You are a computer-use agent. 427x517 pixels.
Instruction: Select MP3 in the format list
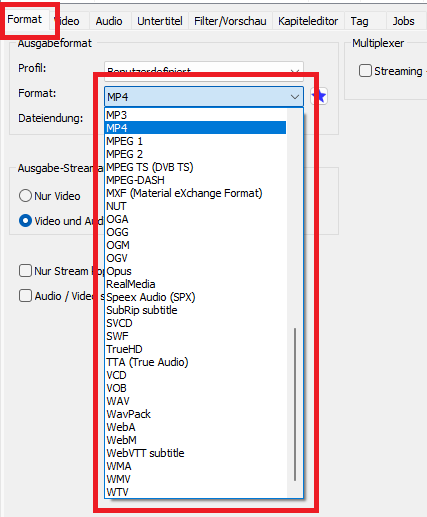click(196, 115)
